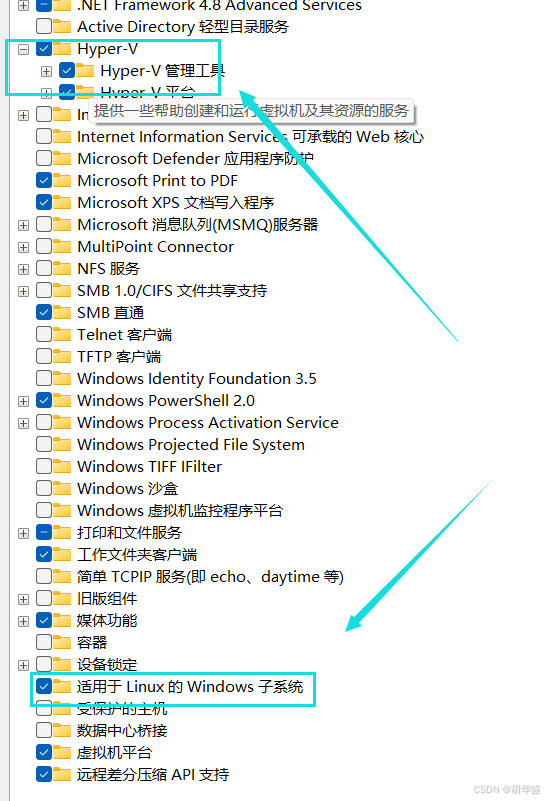The width and height of the screenshot is (544, 801).
Task: Tick the TFTP 客户端 checkbox
Action: (x=44, y=357)
